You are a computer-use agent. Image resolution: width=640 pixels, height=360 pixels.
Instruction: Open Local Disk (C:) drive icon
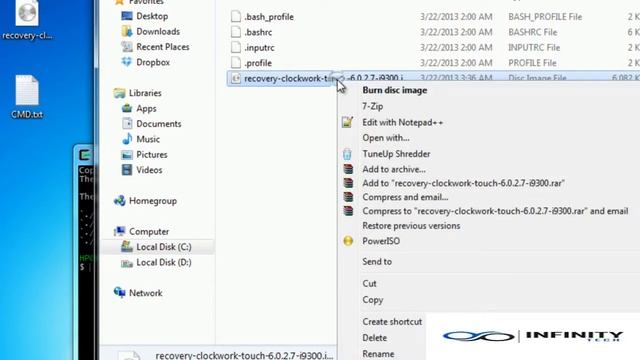click(127, 247)
